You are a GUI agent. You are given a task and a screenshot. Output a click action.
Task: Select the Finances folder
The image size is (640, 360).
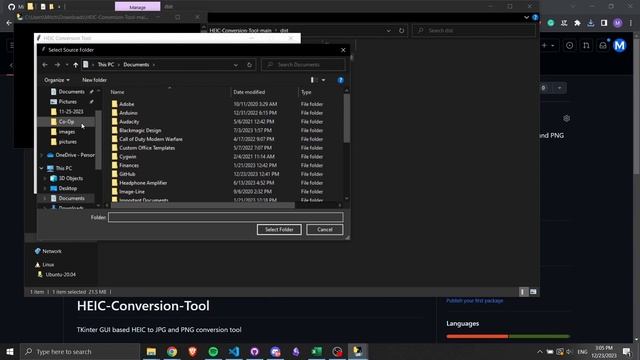point(129,165)
